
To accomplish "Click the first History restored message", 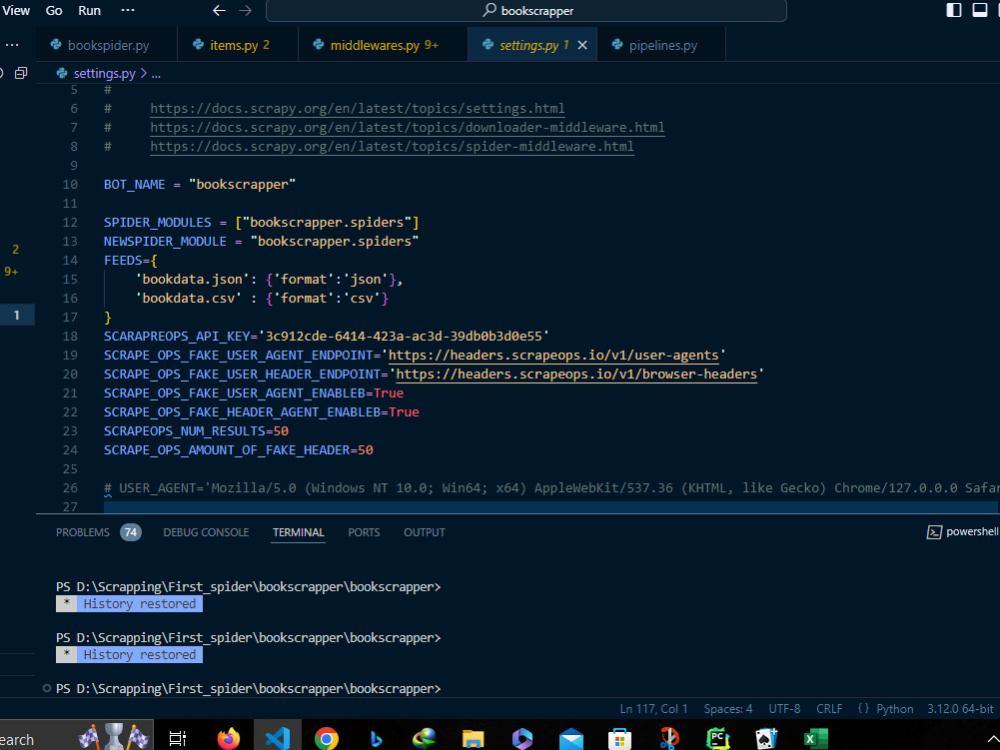I will [x=129, y=604].
